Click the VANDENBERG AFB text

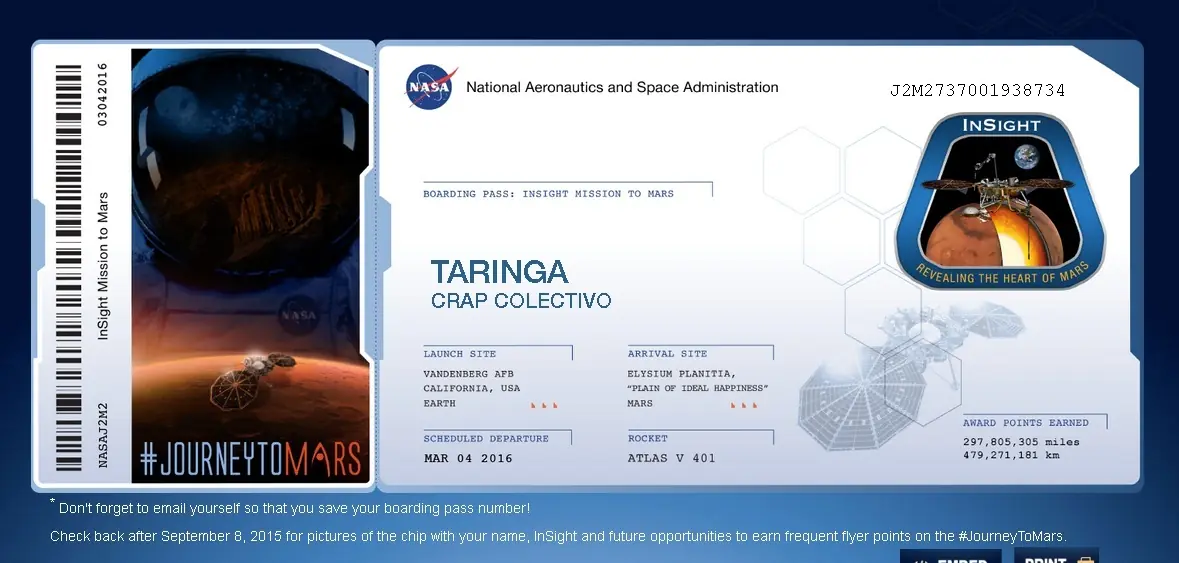point(468,374)
